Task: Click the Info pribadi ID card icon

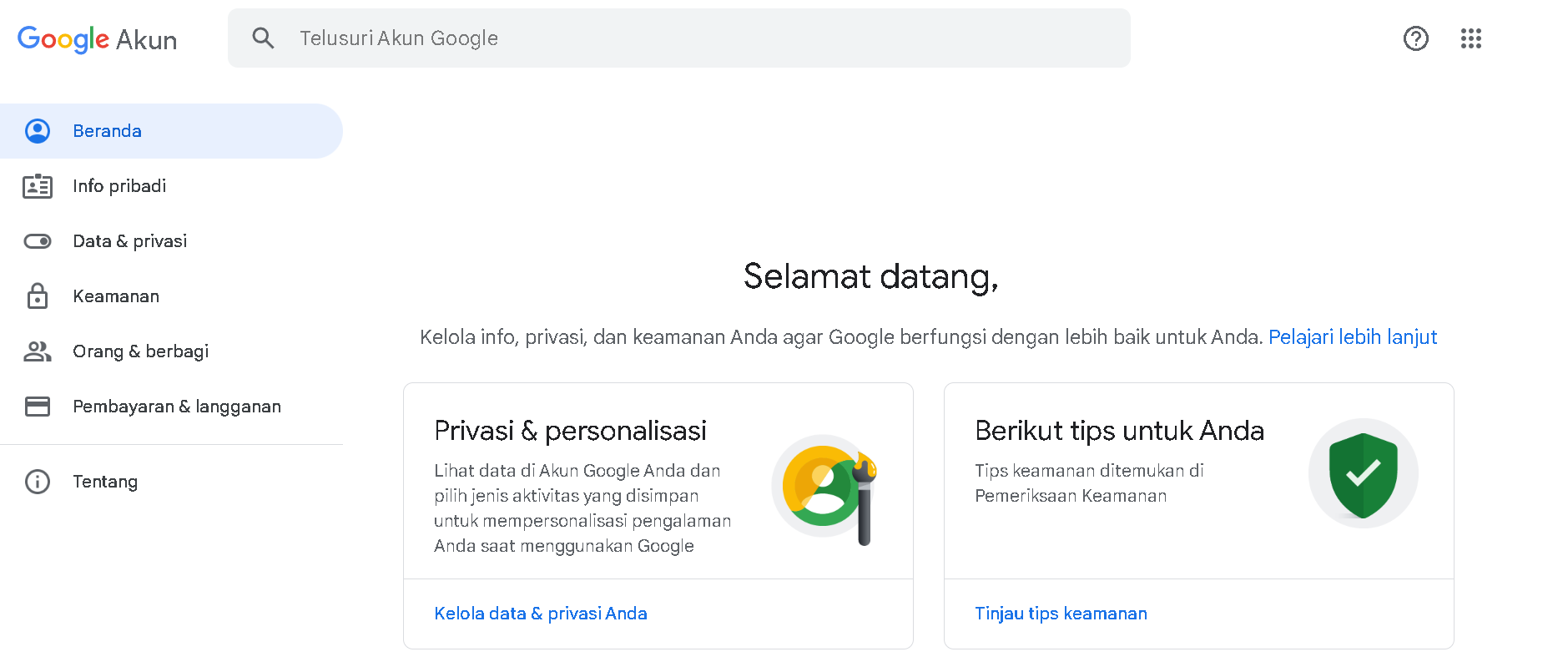Action: point(38,186)
